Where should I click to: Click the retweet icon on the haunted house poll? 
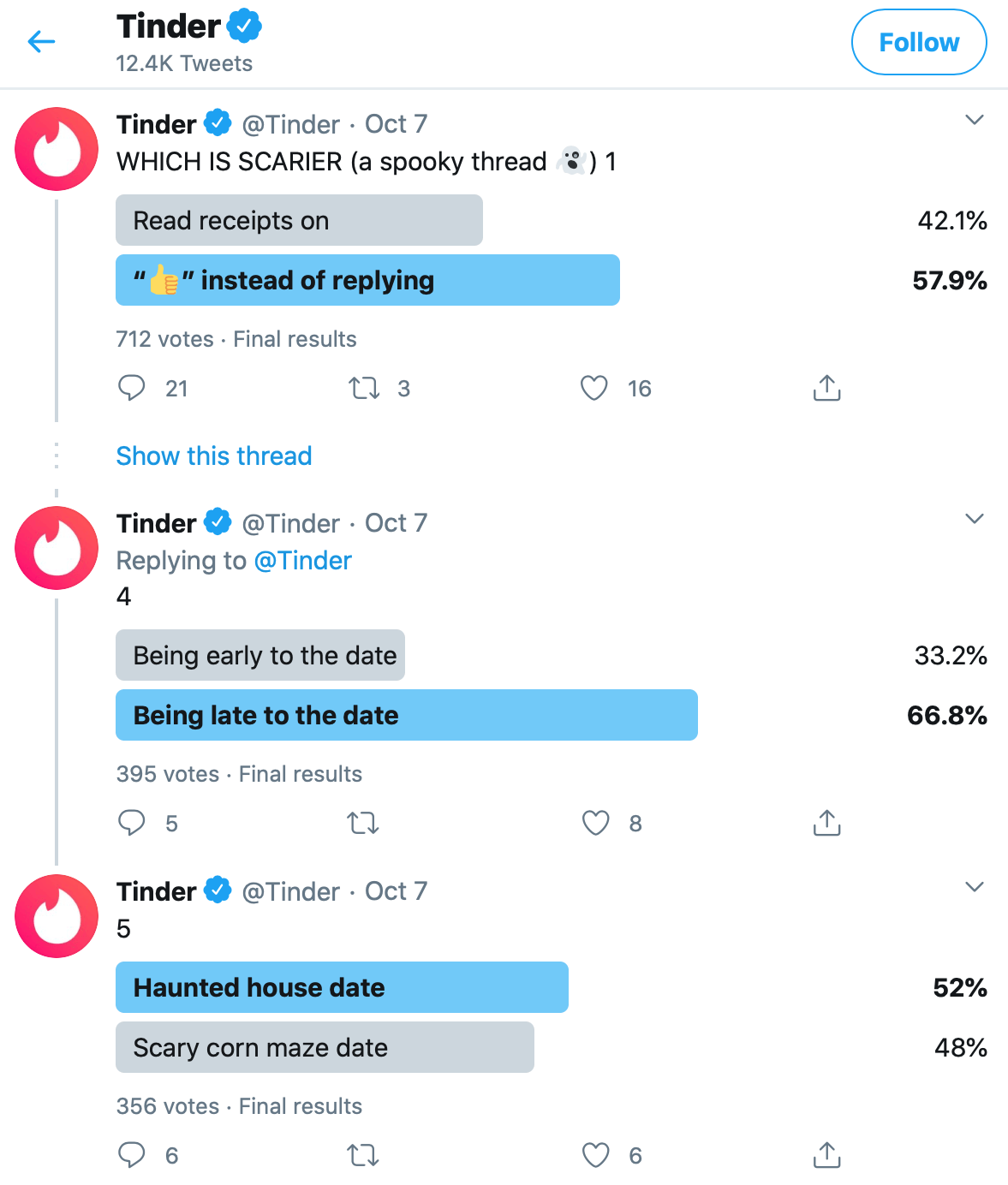point(362,1154)
